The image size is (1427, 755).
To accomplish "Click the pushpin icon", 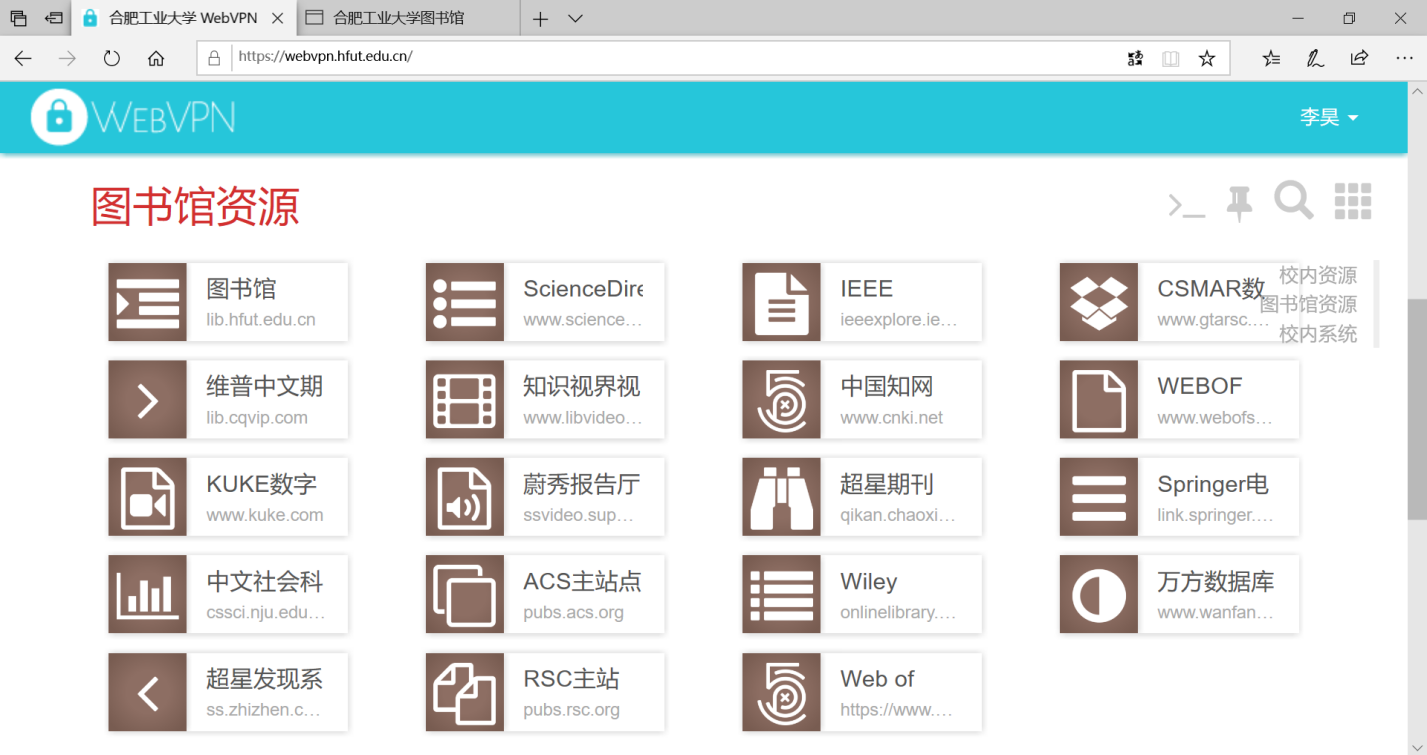I will point(1239,203).
